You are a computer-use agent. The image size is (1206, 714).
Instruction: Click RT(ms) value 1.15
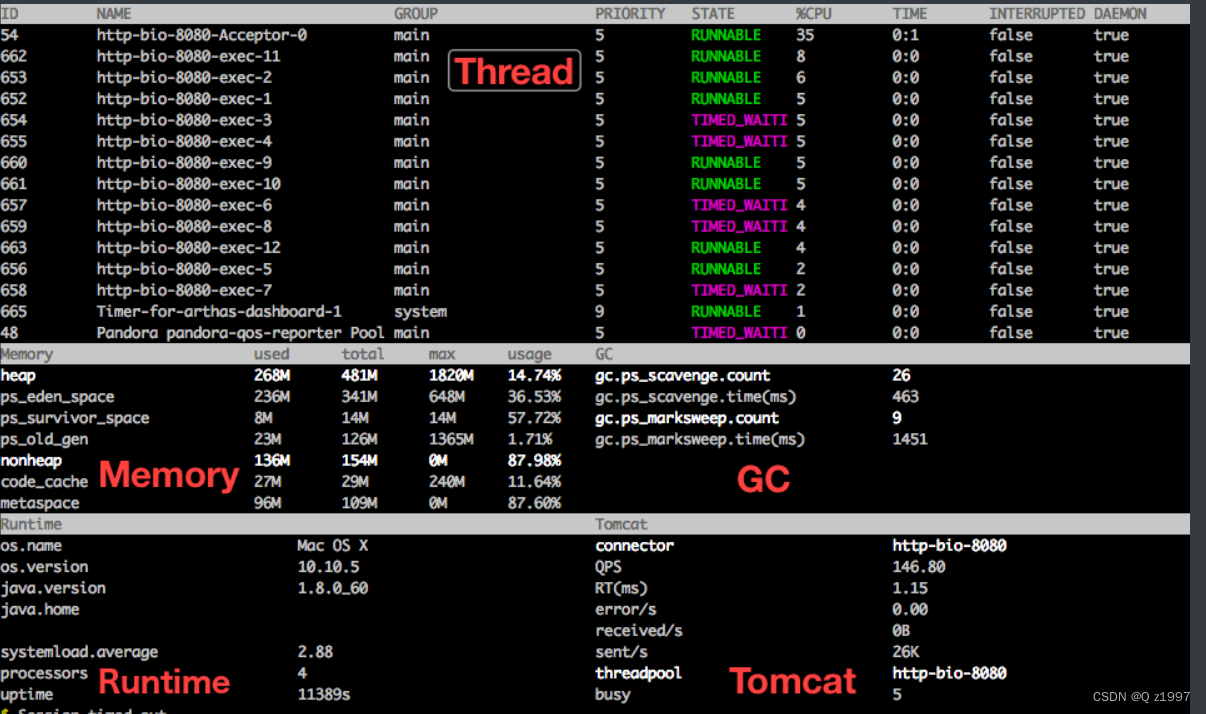pos(910,588)
